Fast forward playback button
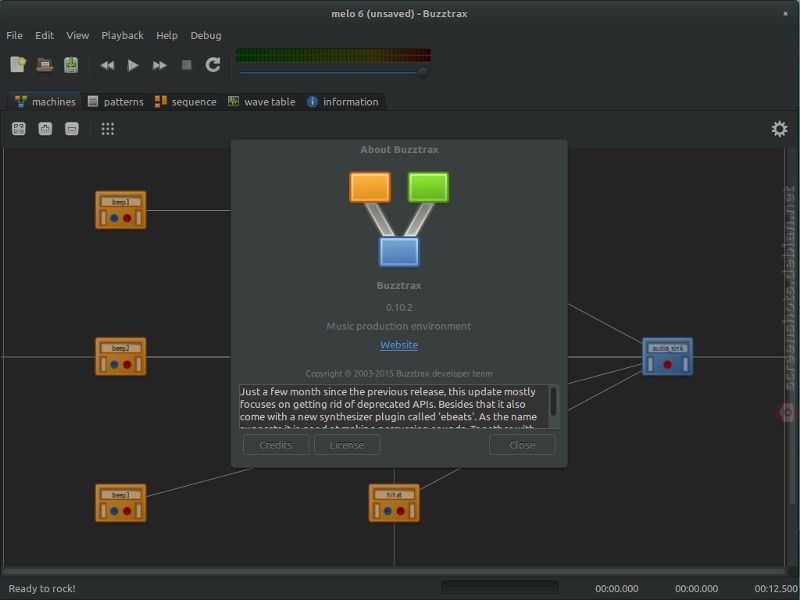Screen dimensions: 800x600 coord(160,65)
